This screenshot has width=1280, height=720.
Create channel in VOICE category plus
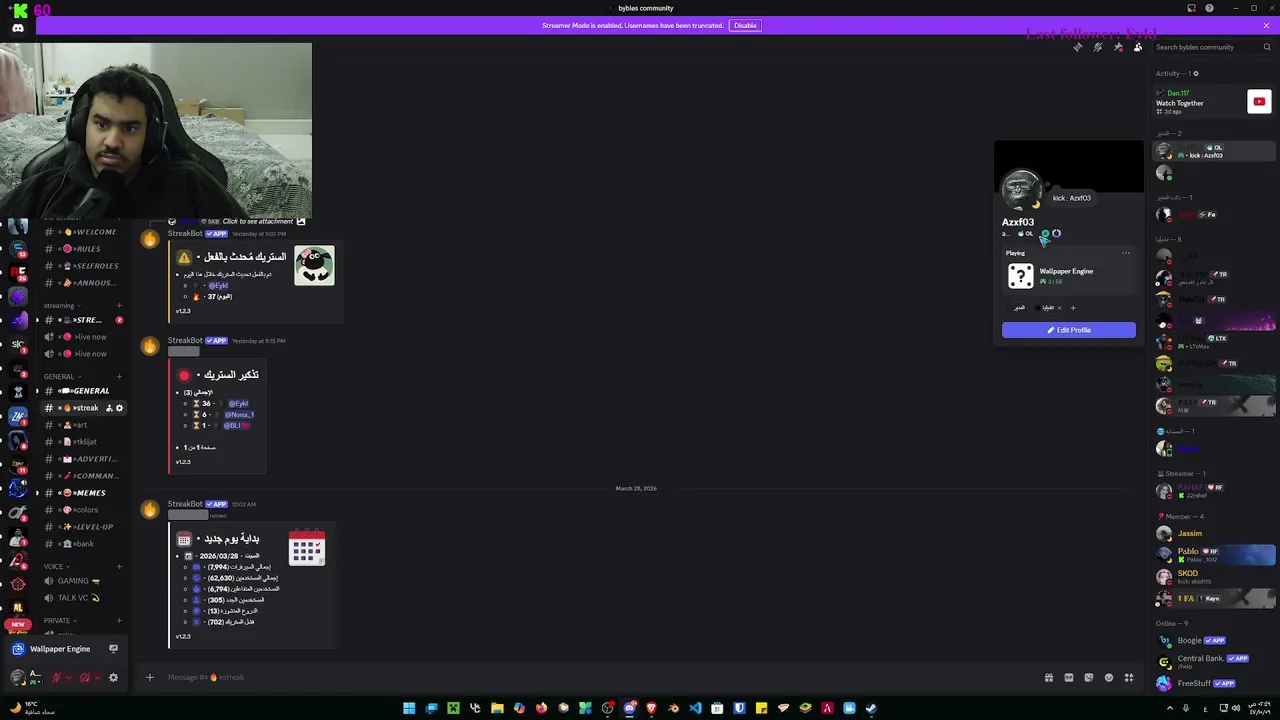pyautogui.click(x=119, y=567)
